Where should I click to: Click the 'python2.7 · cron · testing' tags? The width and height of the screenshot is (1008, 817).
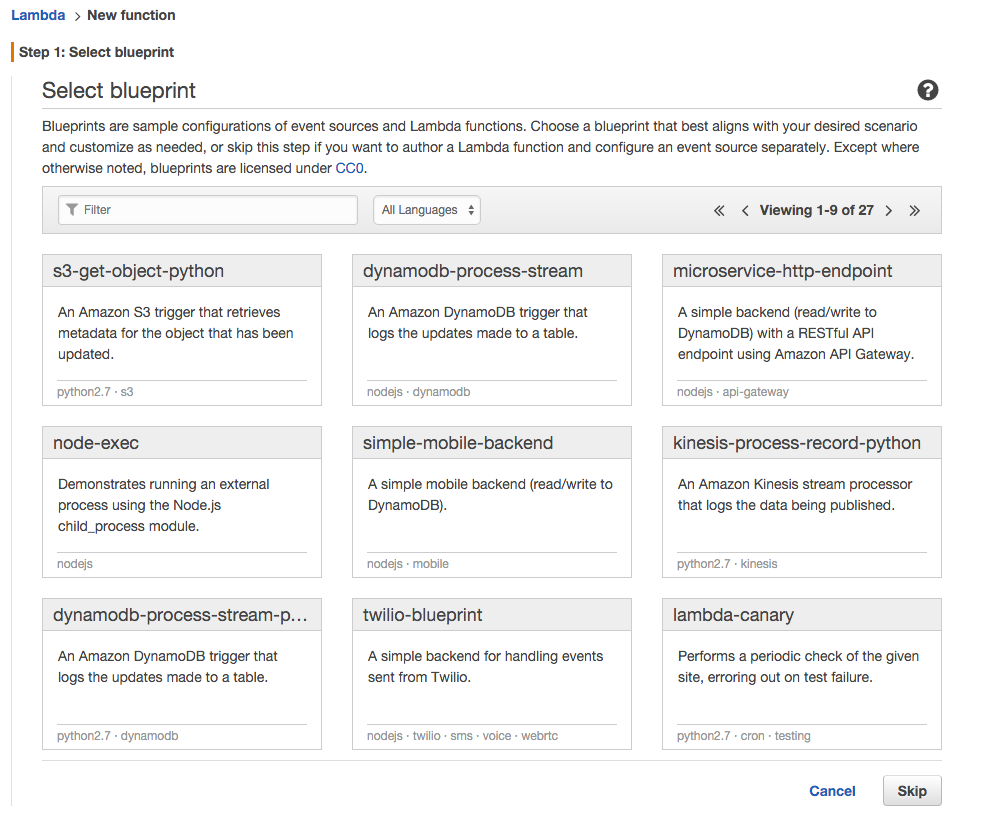coord(743,735)
